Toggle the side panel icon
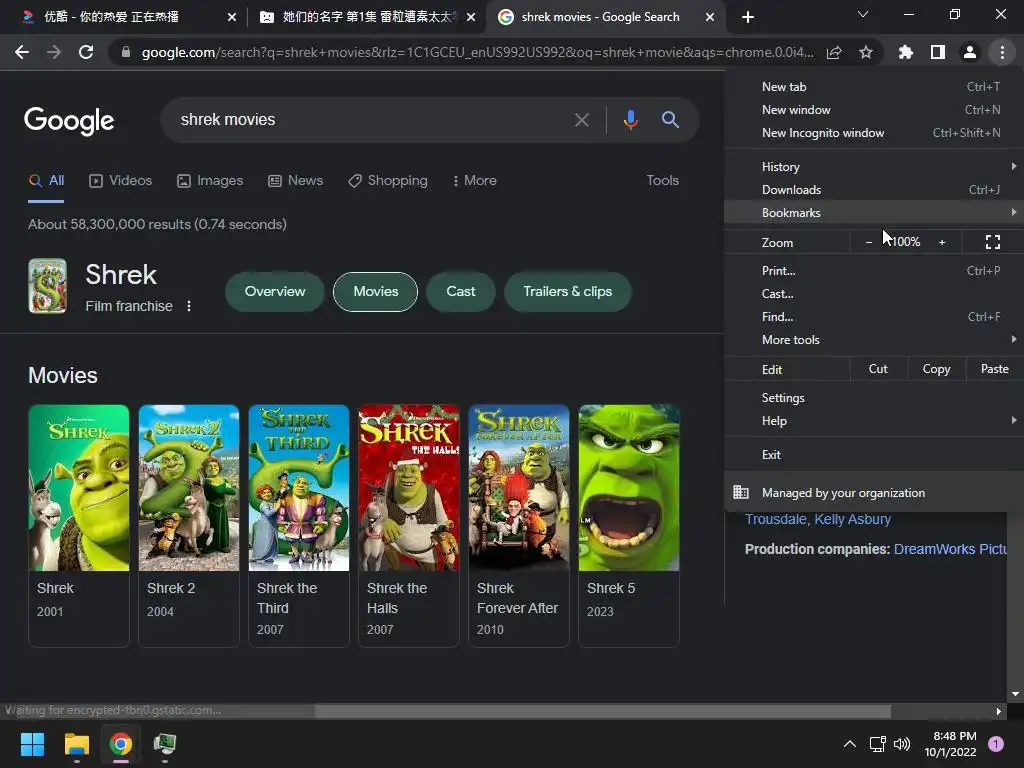Viewport: 1024px width, 768px height. coord(938,52)
